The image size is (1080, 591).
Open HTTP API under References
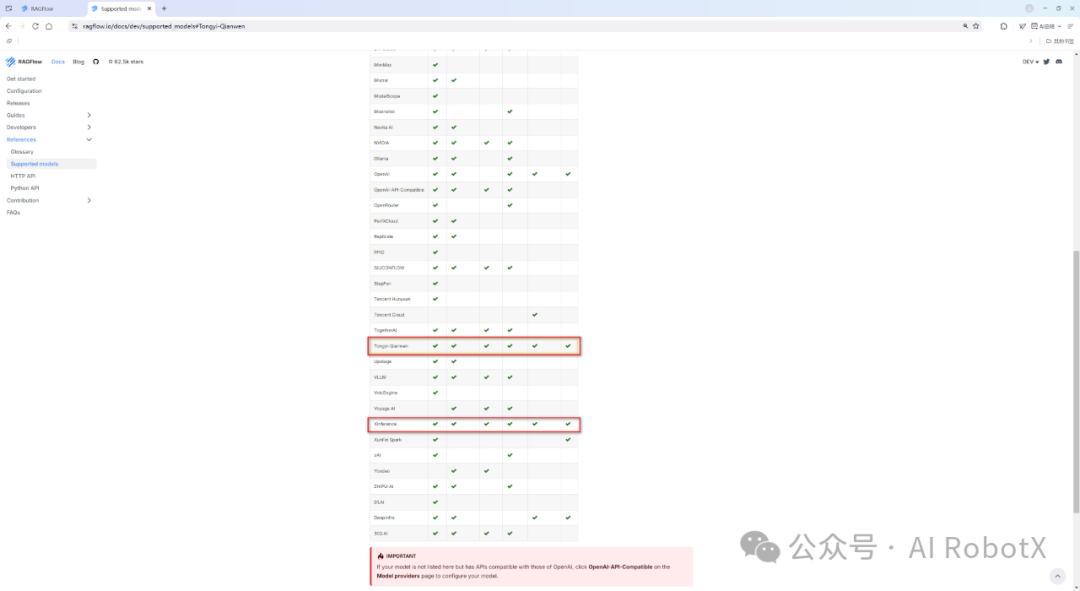point(23,176)
